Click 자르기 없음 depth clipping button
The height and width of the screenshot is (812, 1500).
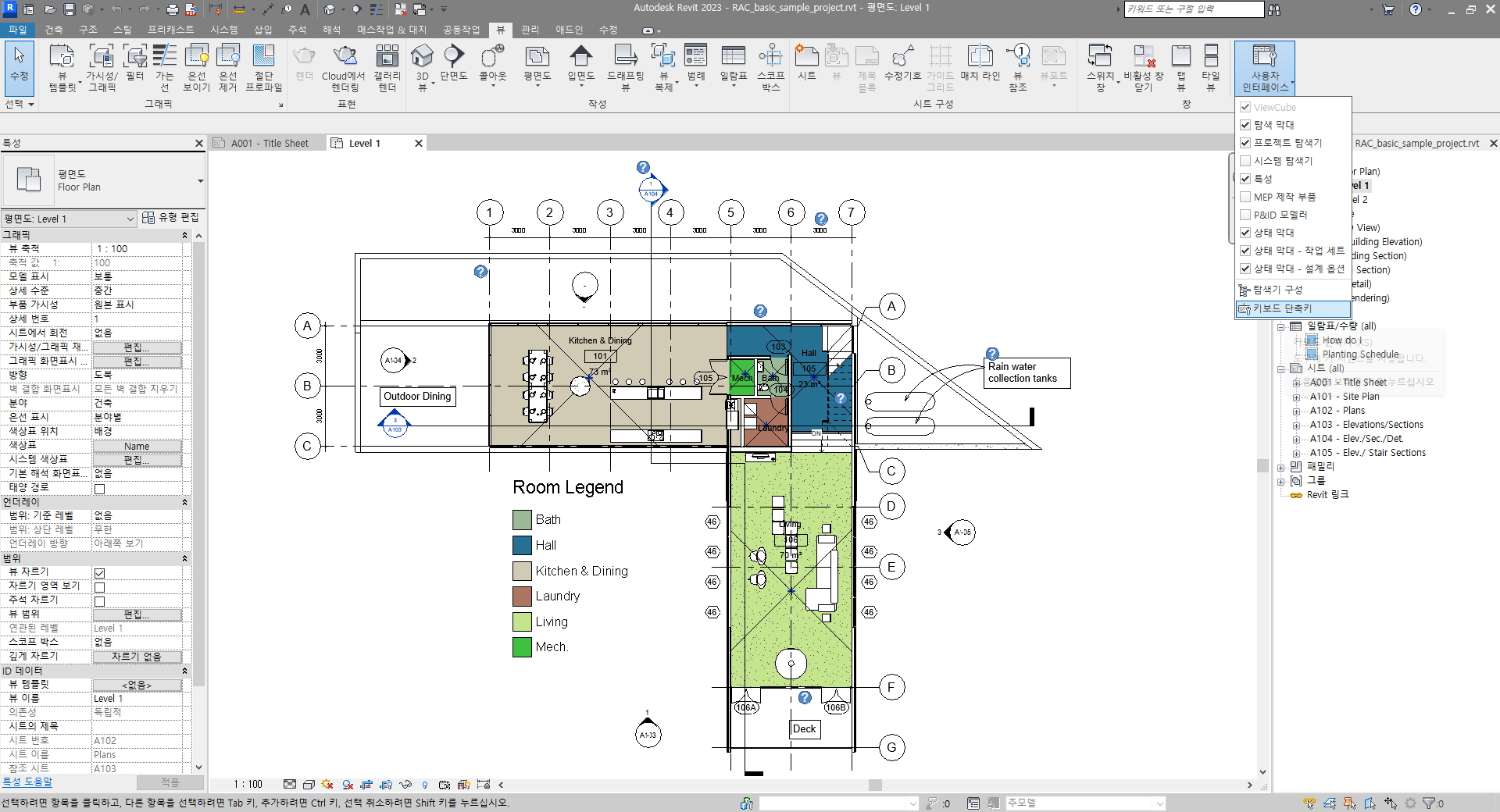137,657
